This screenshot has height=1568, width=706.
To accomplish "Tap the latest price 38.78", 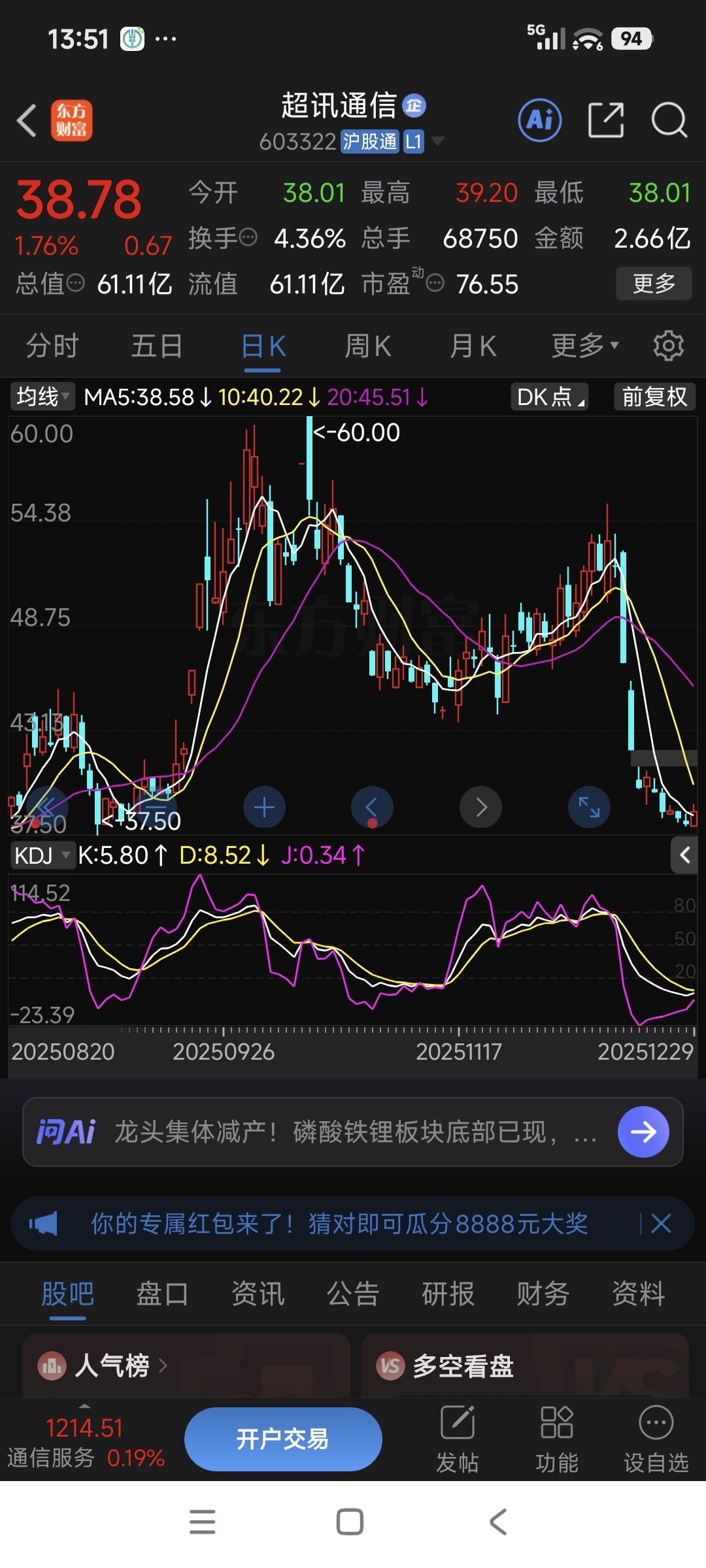I will tap(78, 199).
